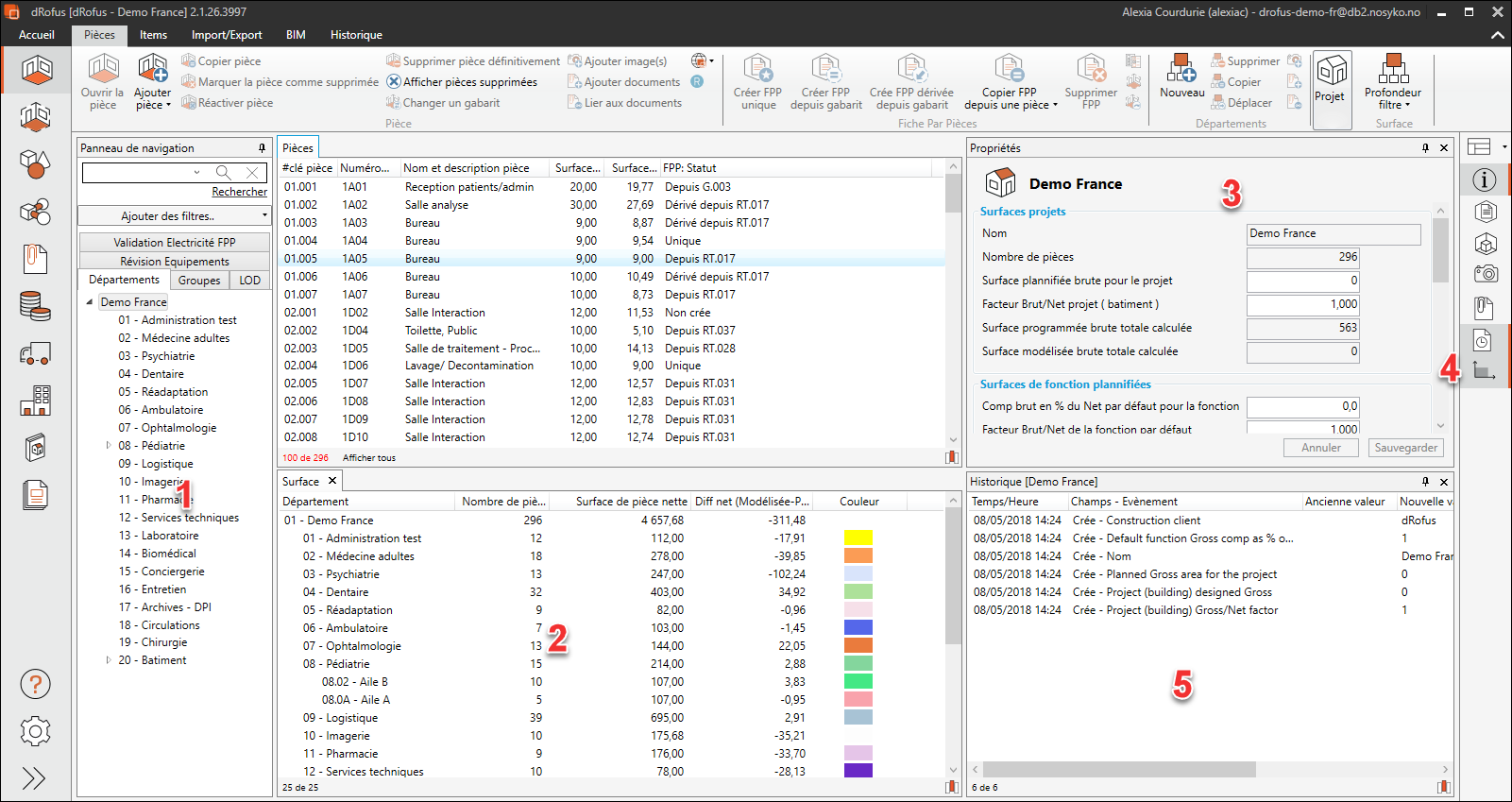Click the Rechercher link
Screen dimensions: 1512x802
(239, 192)
